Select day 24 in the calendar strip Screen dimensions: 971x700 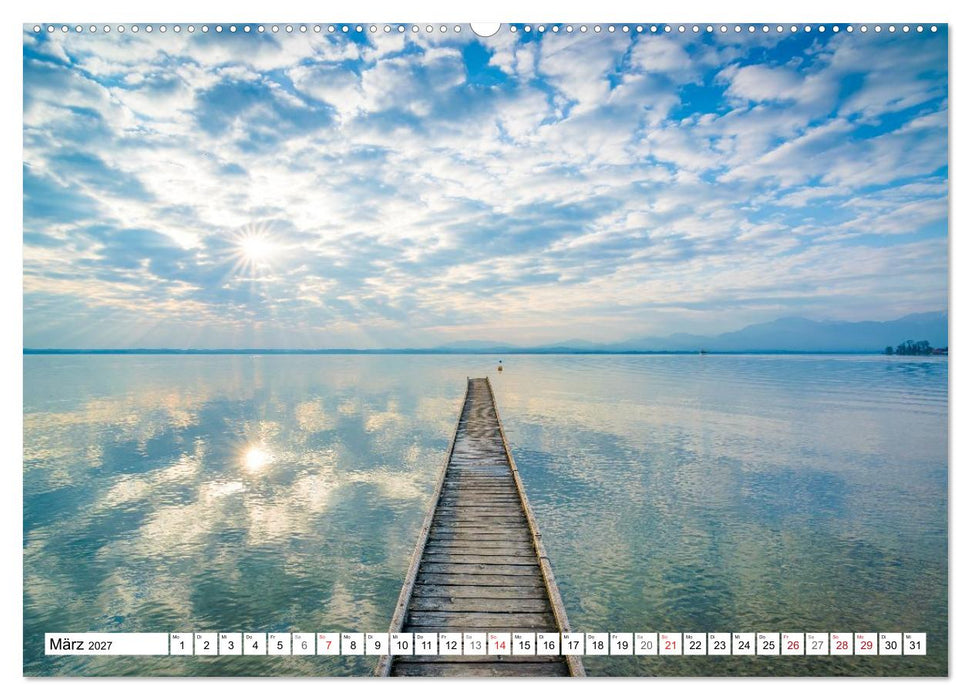[744, 644]
